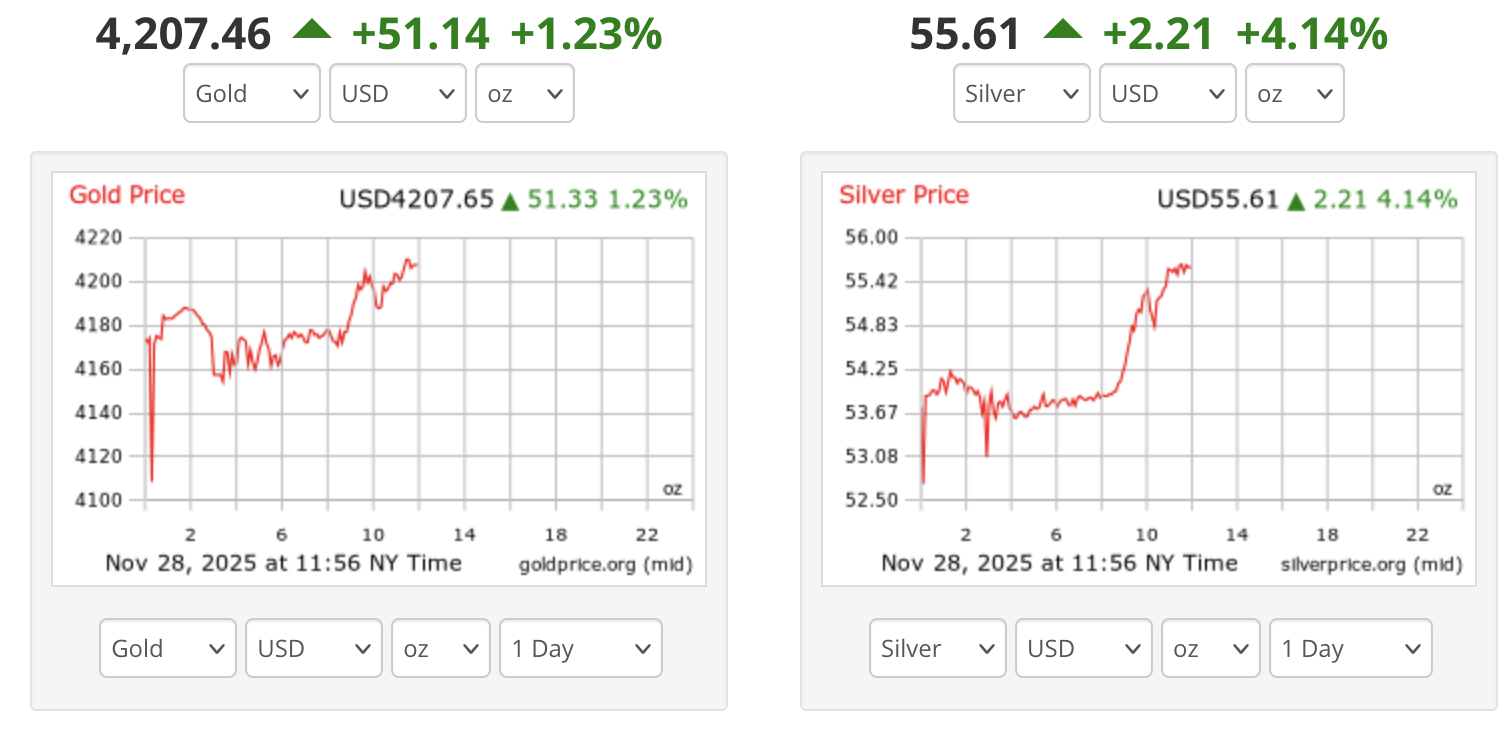Open the USD currency dropdown beside top Gold selector
1510x730 pixels.
tap(398, 94)
